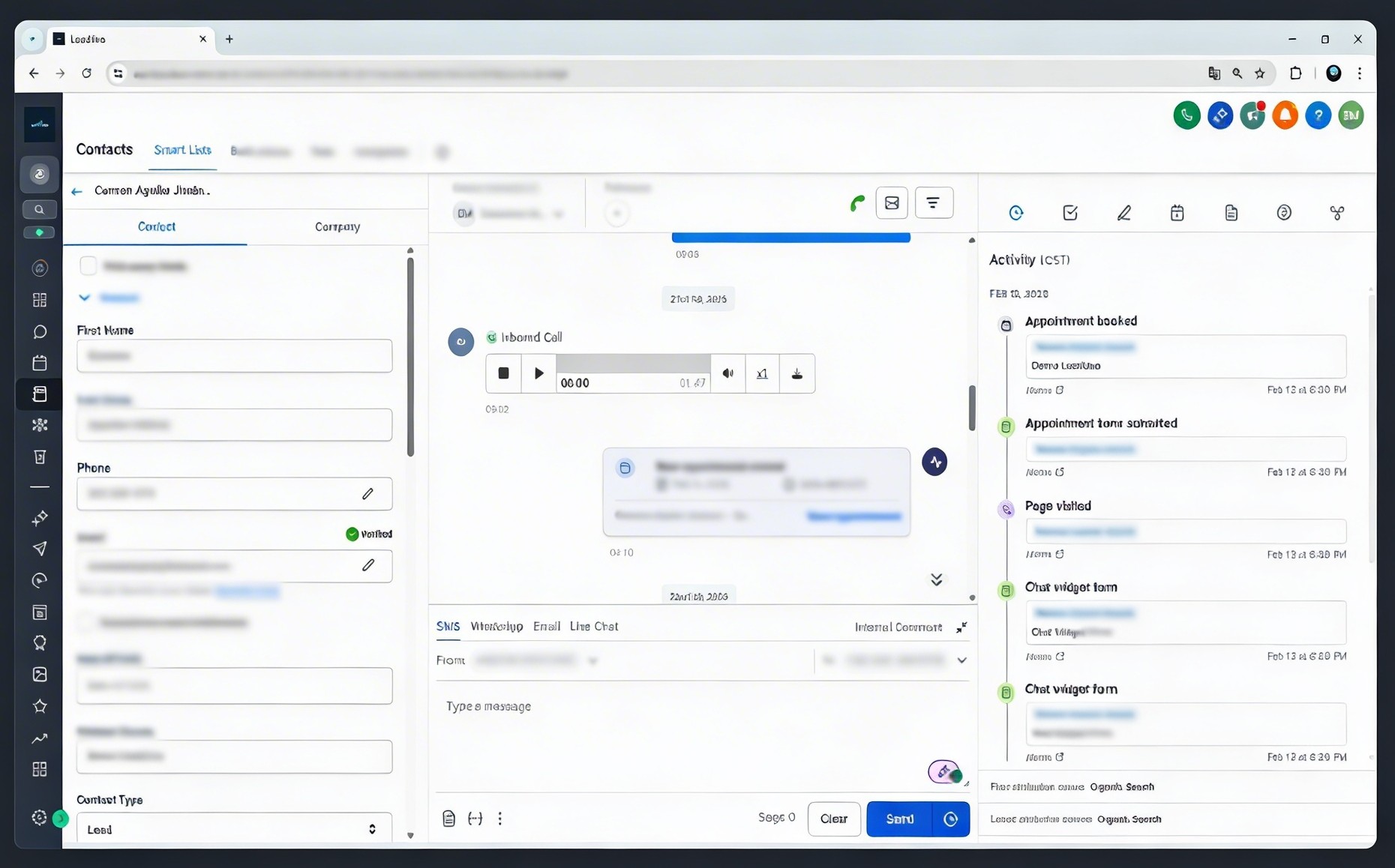Click the contact form vertical scrollbar
Screen dimensions: 1395x868
[410, 356]
